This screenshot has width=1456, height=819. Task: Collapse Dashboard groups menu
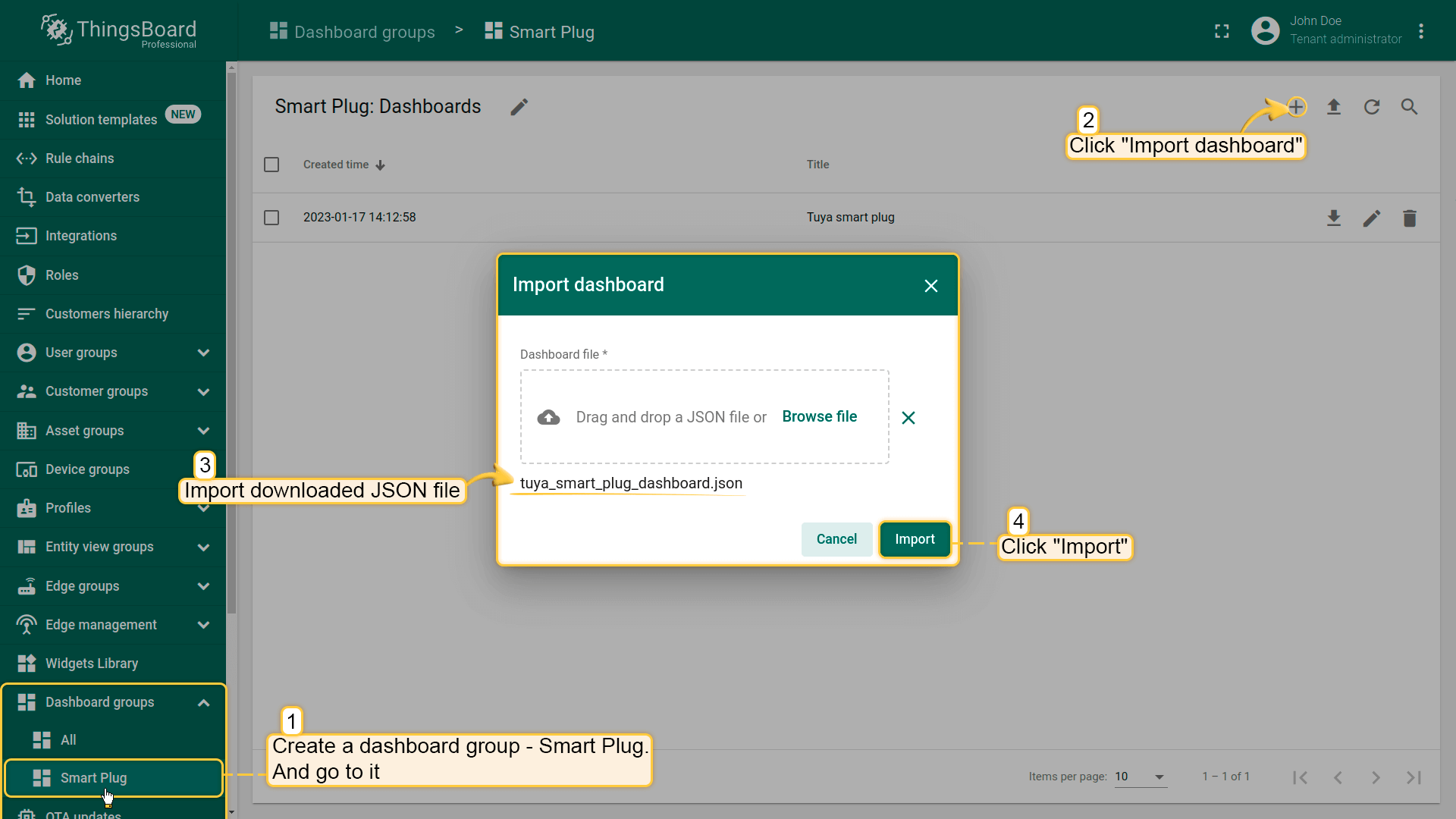pyautogui.click(x=203, y=703)
